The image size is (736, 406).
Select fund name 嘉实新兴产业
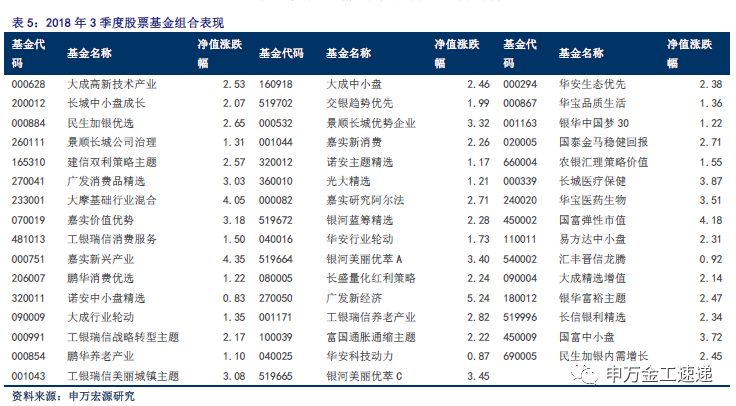(x=100, y=259)
